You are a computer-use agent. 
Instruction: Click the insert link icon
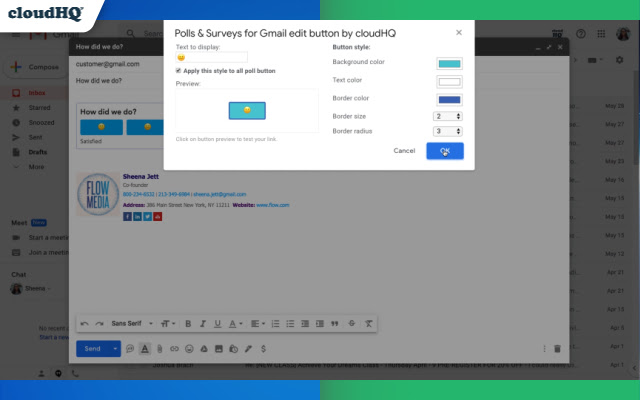pyautogui.click(x=174, y=349)
